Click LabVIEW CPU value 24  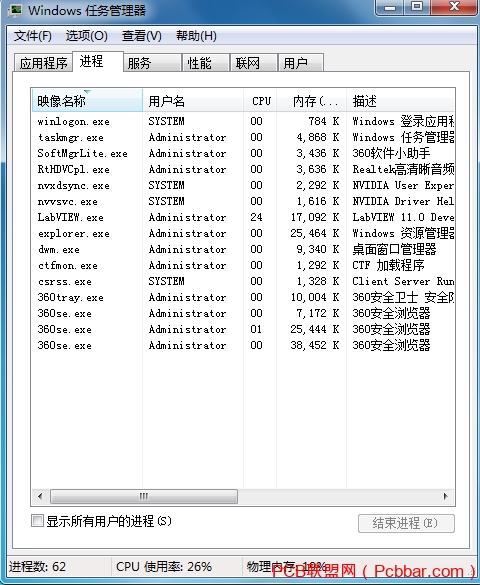[256, 217]
